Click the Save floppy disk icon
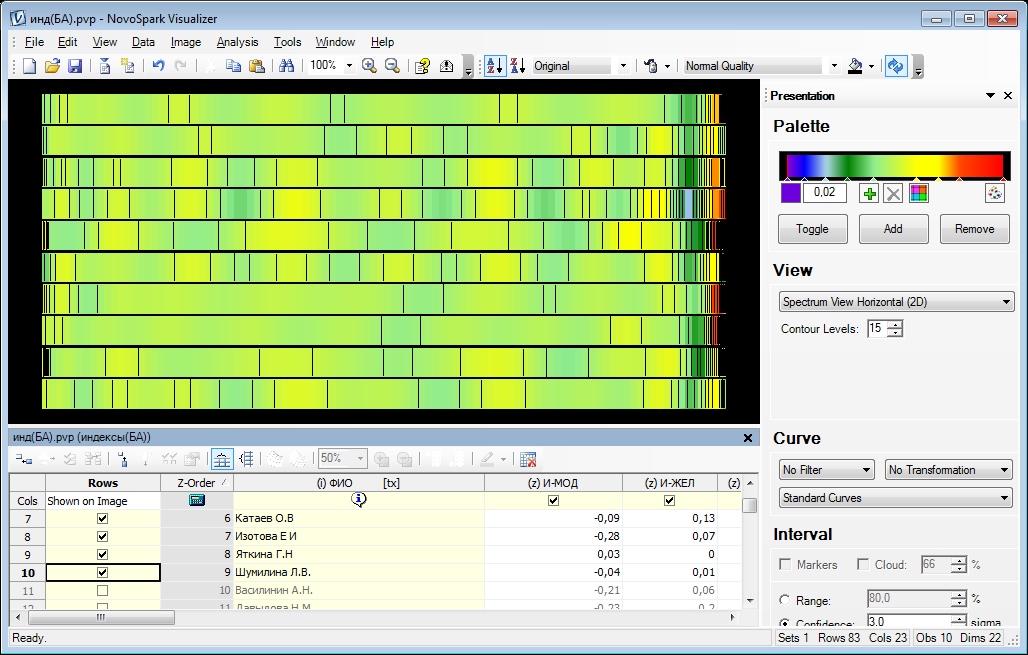 pyautogui.click(x=75, y=66)
